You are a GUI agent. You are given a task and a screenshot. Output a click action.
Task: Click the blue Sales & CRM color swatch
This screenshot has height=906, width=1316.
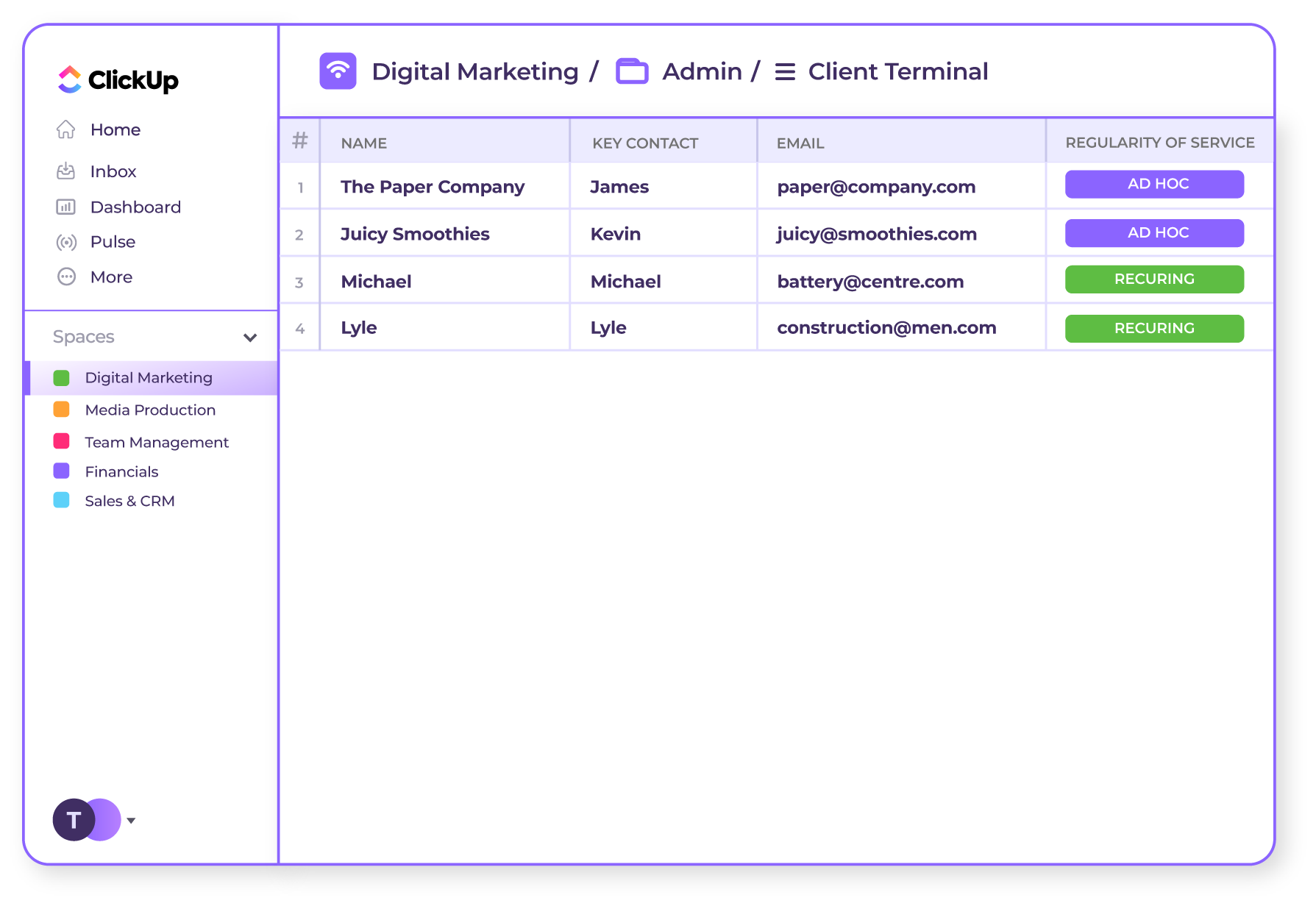click(62, 501)
